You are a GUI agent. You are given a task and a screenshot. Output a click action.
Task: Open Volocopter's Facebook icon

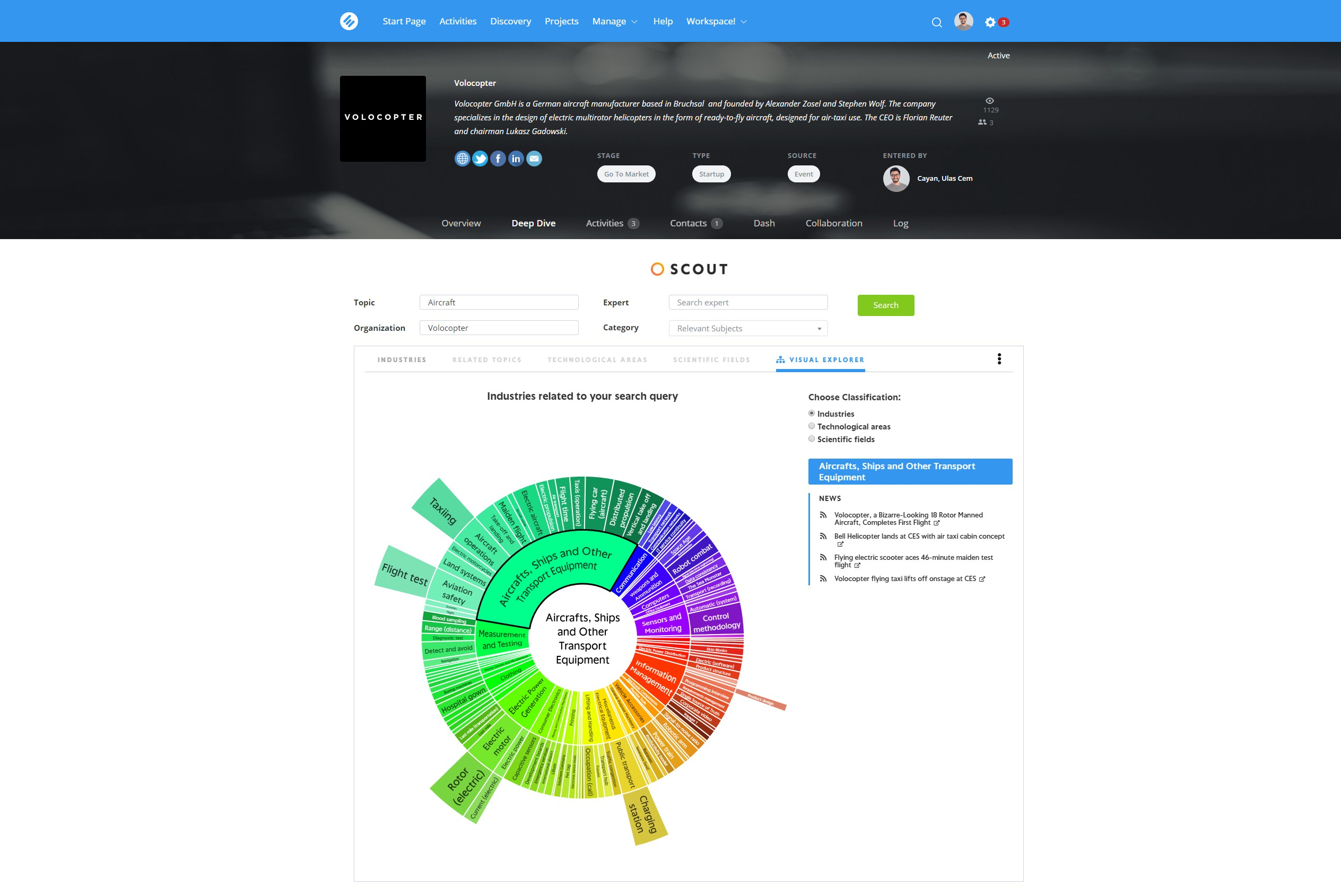coord(498,159)
